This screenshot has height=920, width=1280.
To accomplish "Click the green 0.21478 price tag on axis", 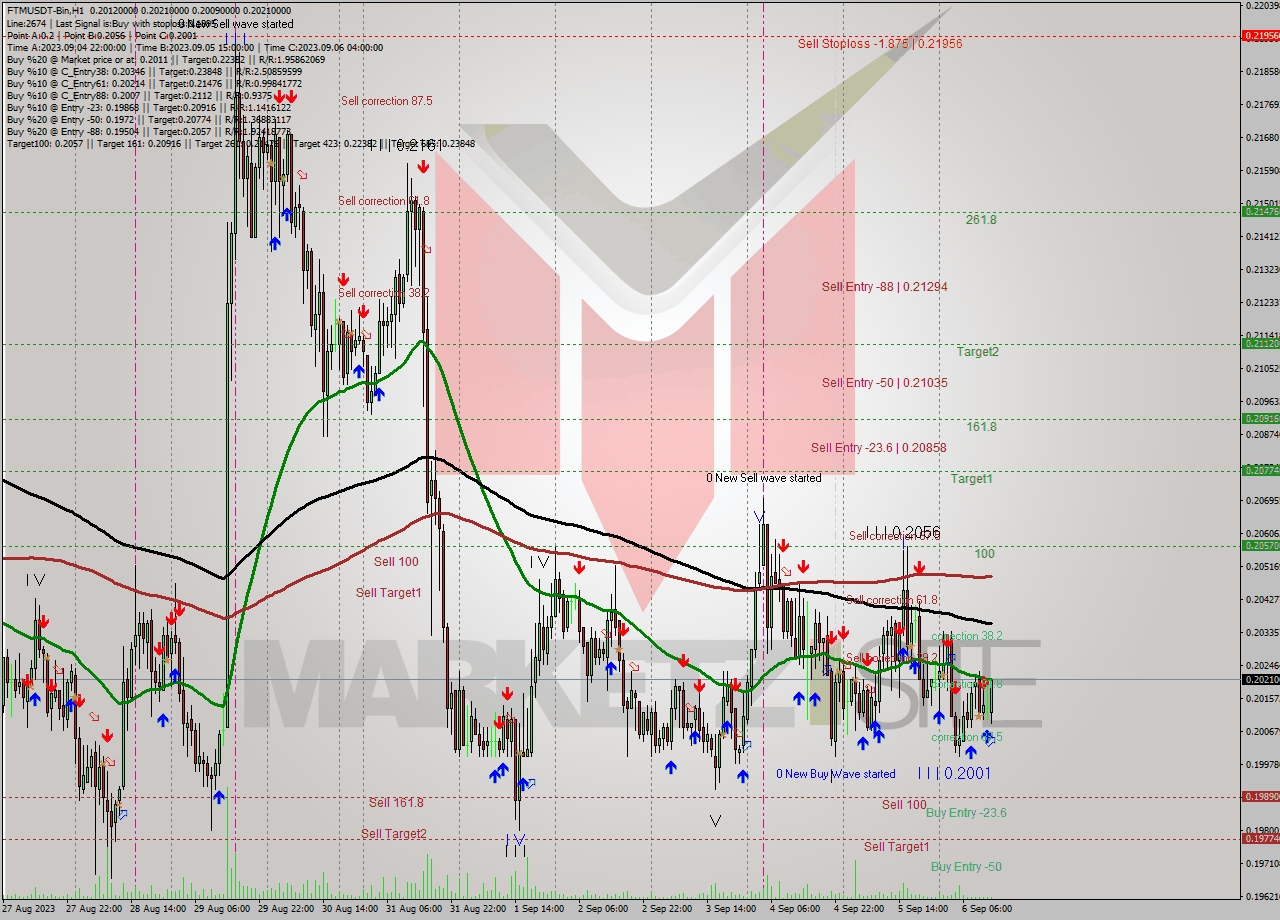I will click(1261, 212).
